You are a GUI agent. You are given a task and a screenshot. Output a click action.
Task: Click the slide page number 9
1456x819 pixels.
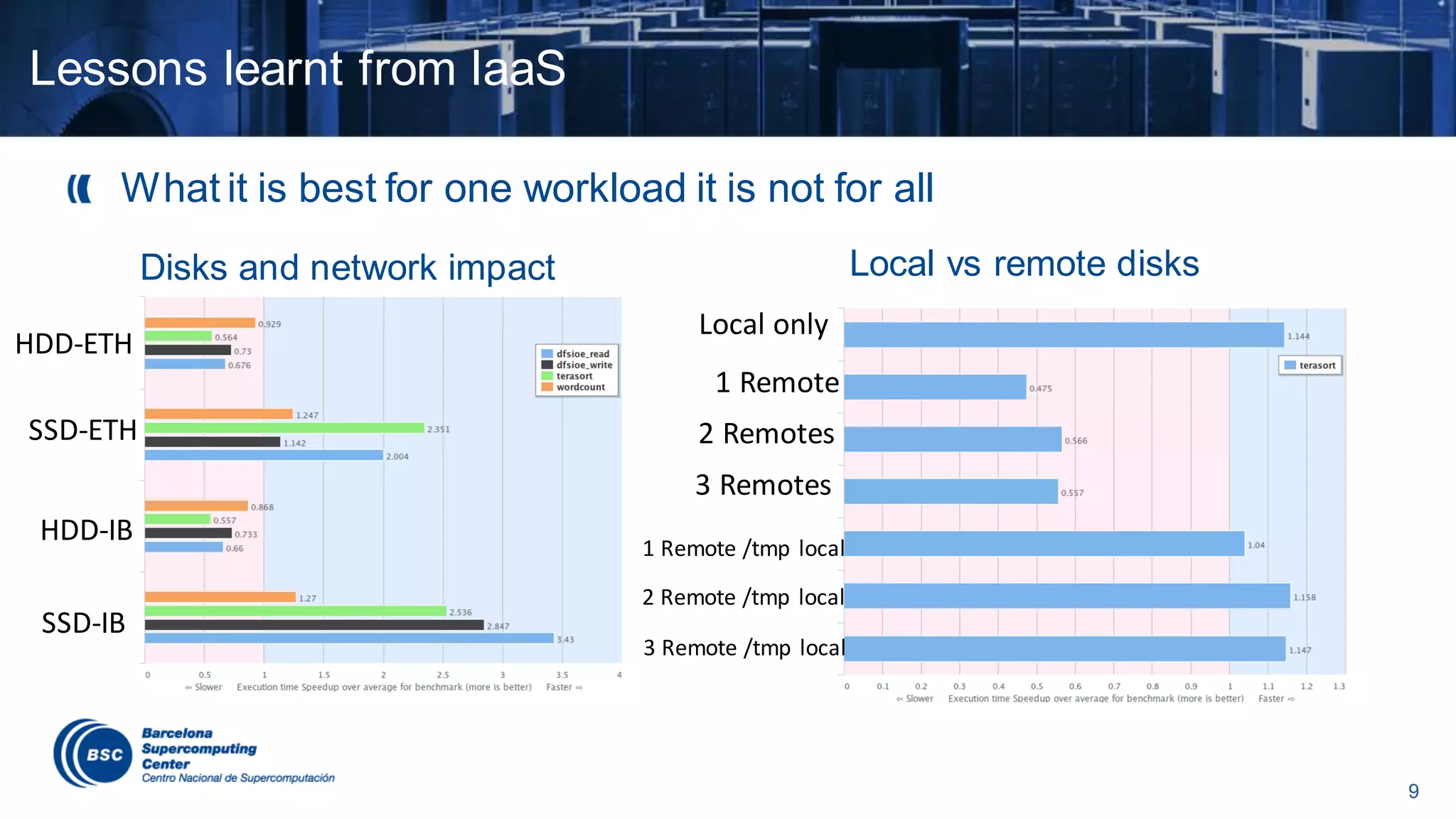[x=1413, y=791]
